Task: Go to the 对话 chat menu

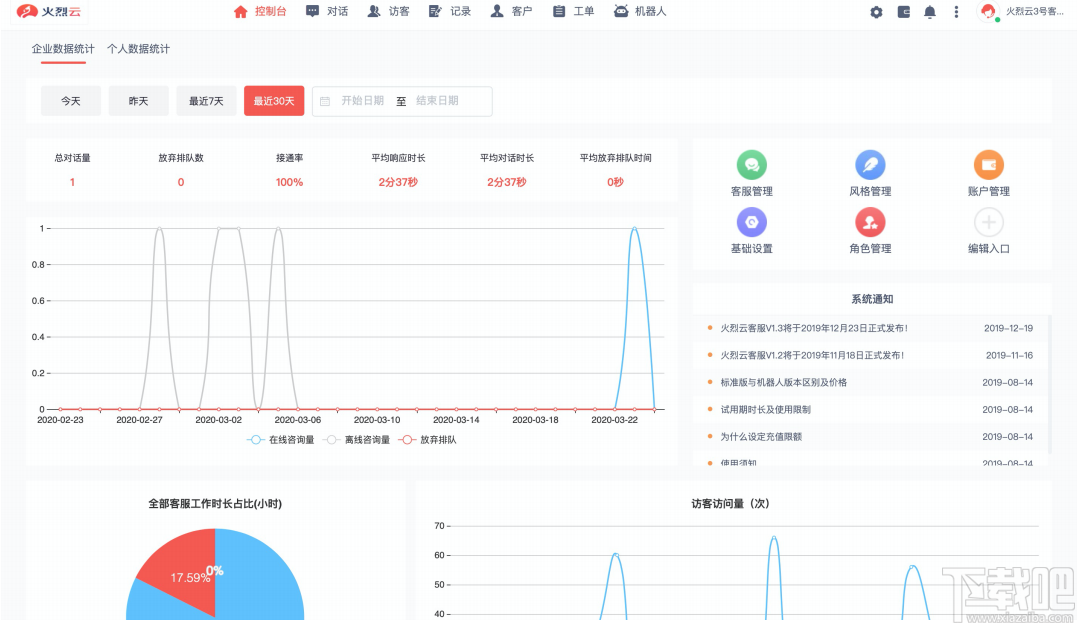Action: click(x=327, y=12)
